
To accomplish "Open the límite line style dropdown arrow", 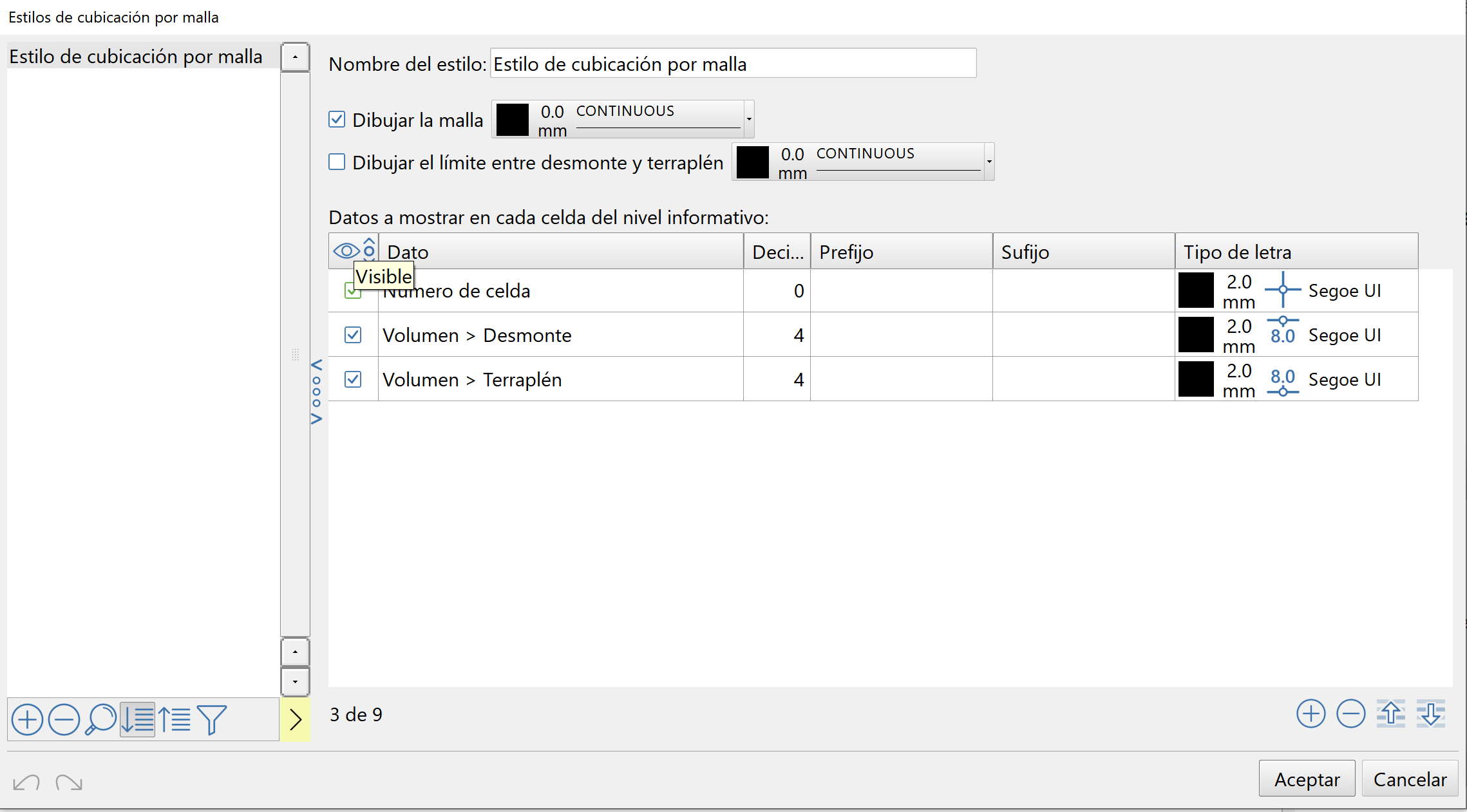I will tap(989, 162).
